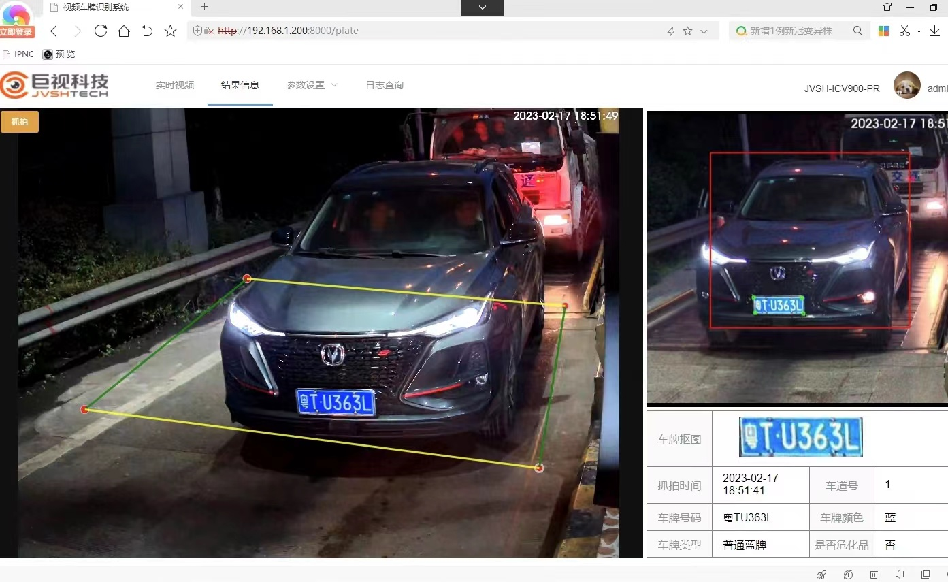Select the browser tab beside the new-tab plus

116,7
